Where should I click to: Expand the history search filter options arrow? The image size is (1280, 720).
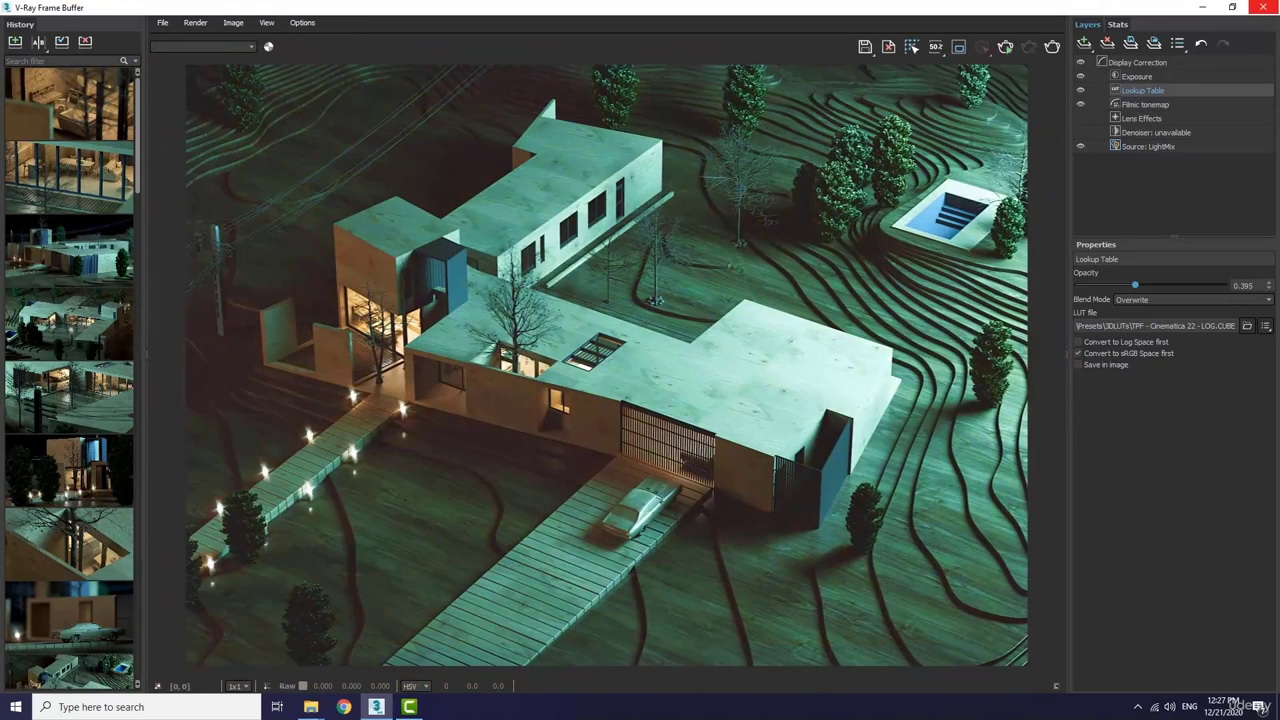point(135,61)
